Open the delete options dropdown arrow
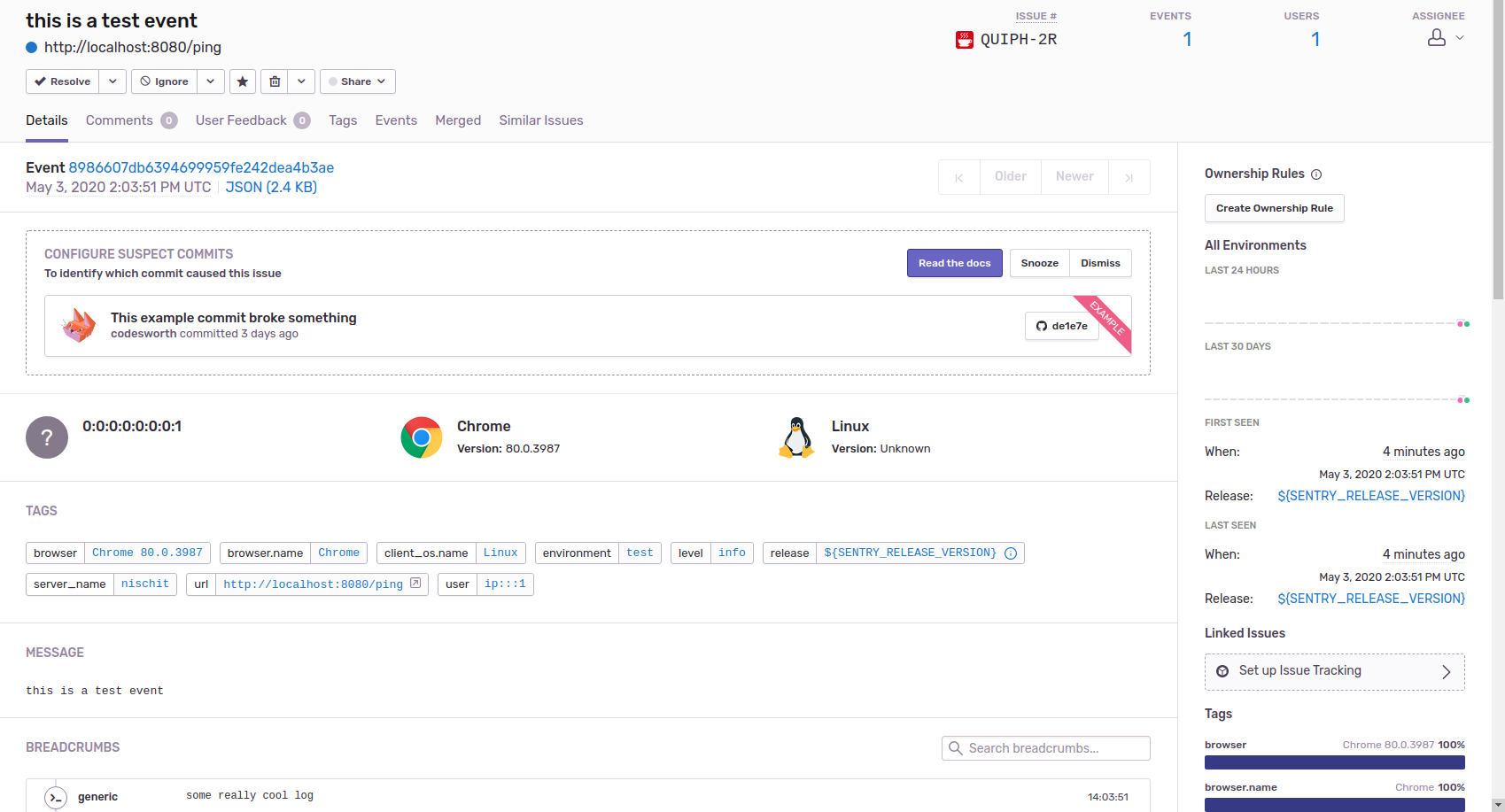Viewport: 1505px width, 812px height. (302, 81)
